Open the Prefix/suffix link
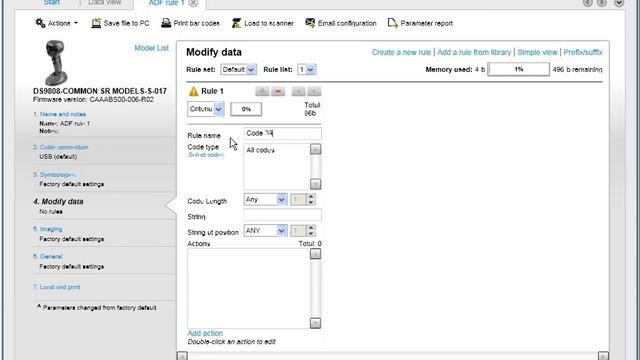This screenshot has width=640, height=360. pos(583,52)
